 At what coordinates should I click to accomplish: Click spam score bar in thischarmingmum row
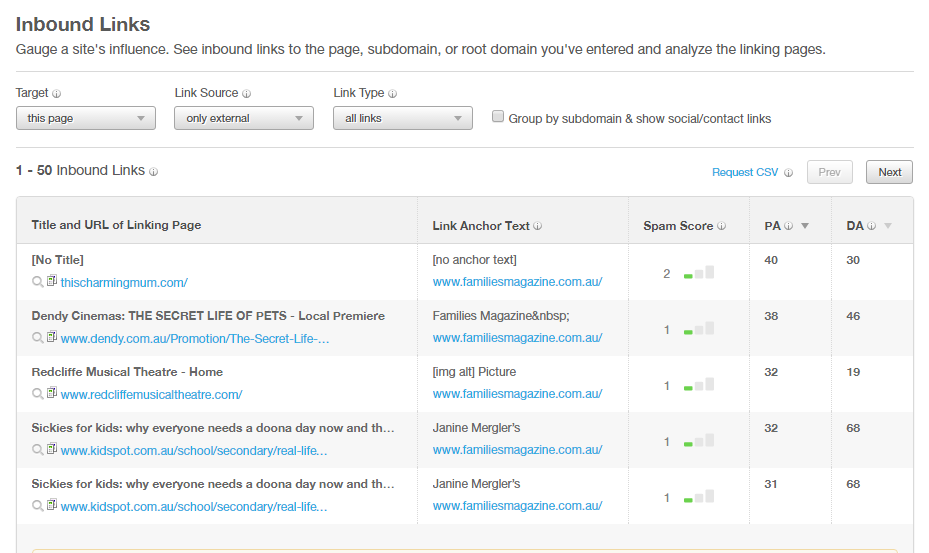pyautogui.click(x=699, y=273)
